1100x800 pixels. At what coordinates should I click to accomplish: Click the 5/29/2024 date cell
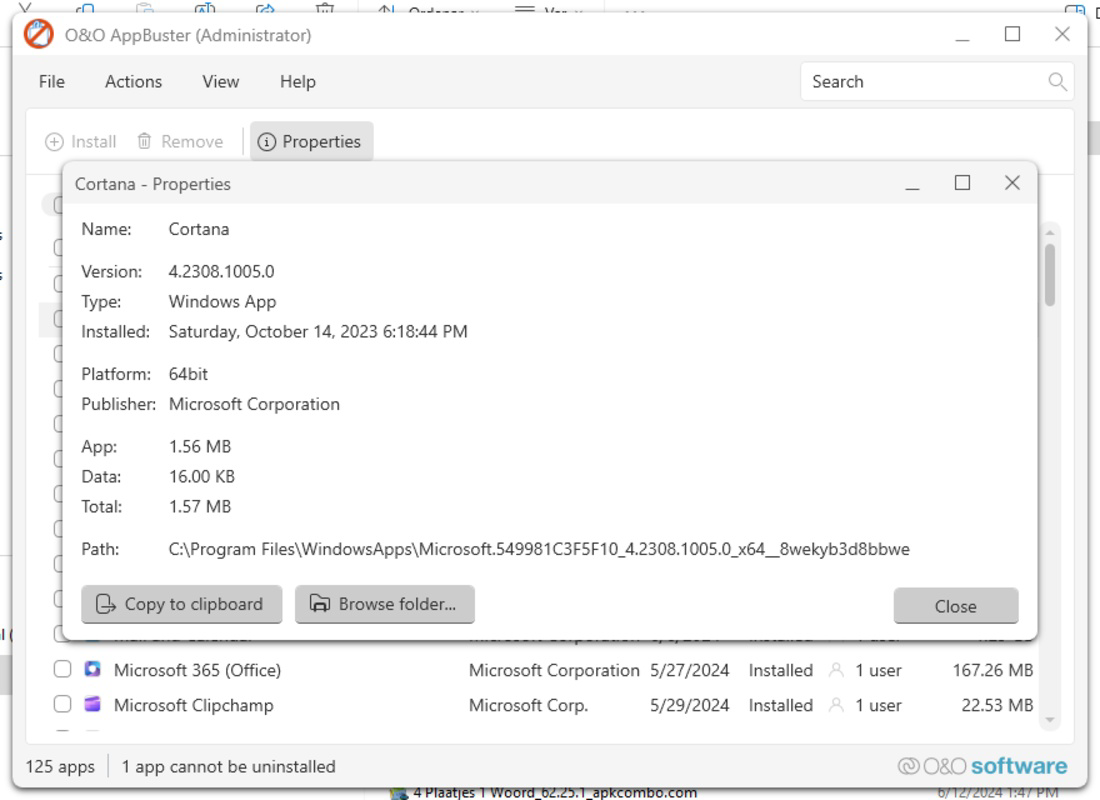[690, 705]
